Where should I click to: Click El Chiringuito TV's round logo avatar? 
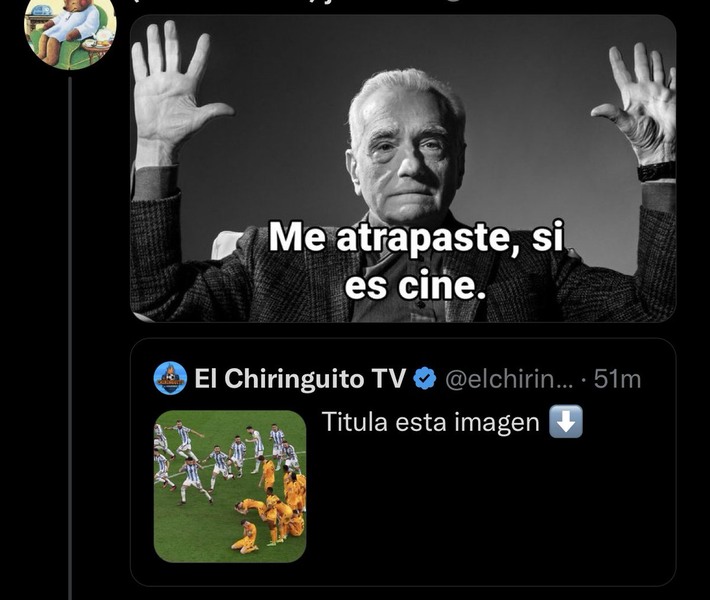[170, 379]
